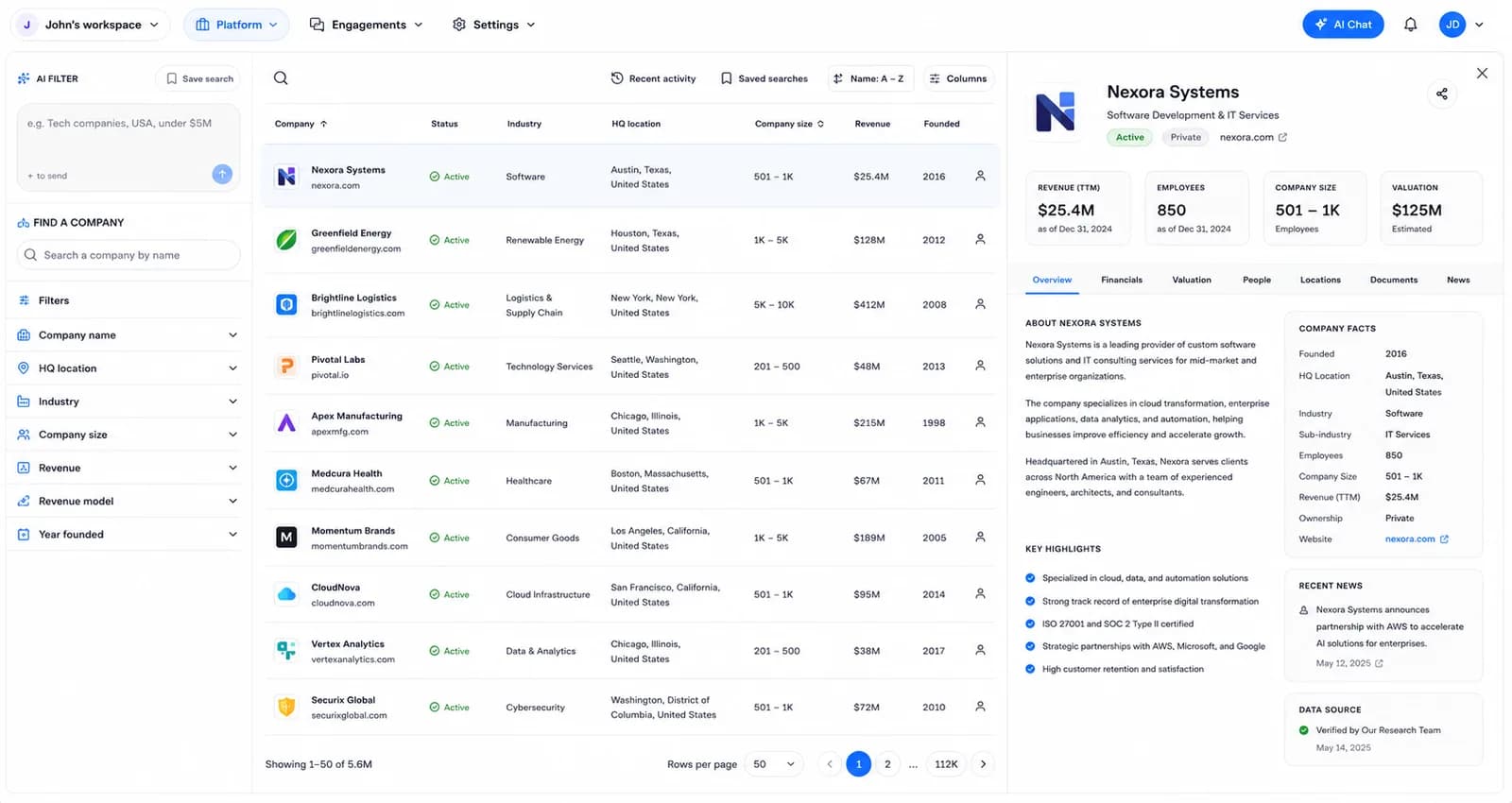Open the Platform menu

click(x=237, y=25)
